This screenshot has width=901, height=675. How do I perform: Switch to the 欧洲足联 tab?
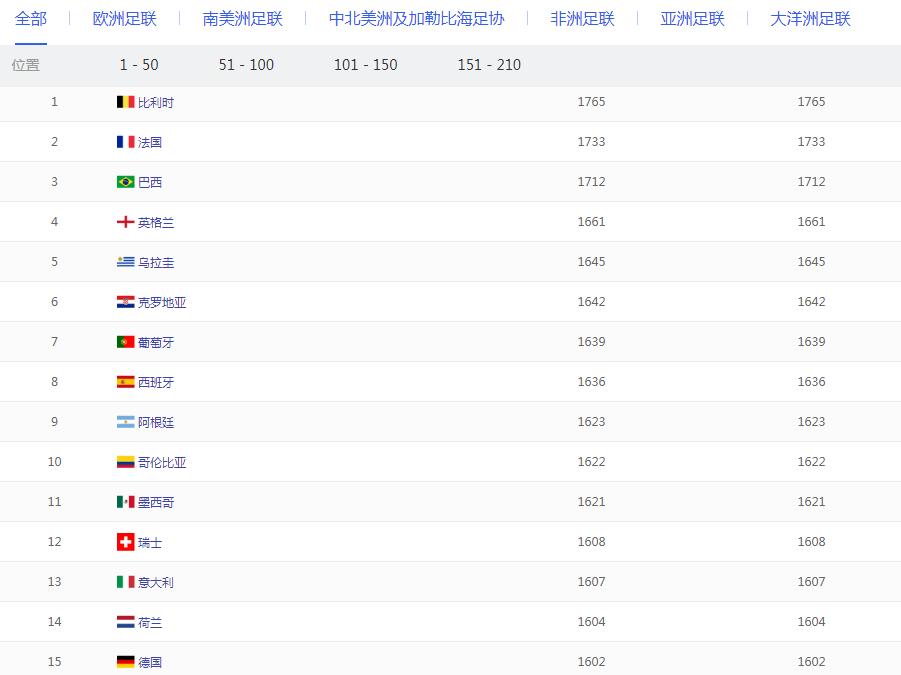tap(125, 19)
